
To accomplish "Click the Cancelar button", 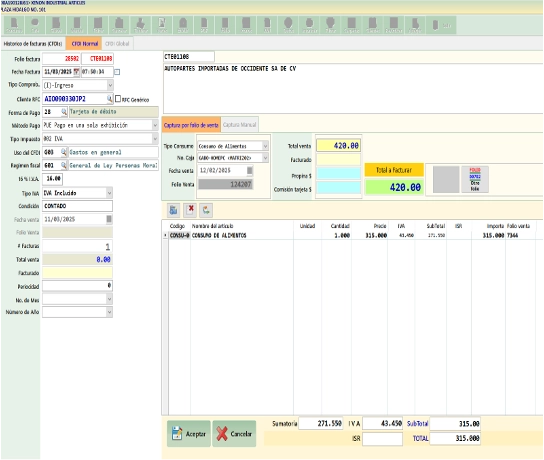I will pos(234,434).
